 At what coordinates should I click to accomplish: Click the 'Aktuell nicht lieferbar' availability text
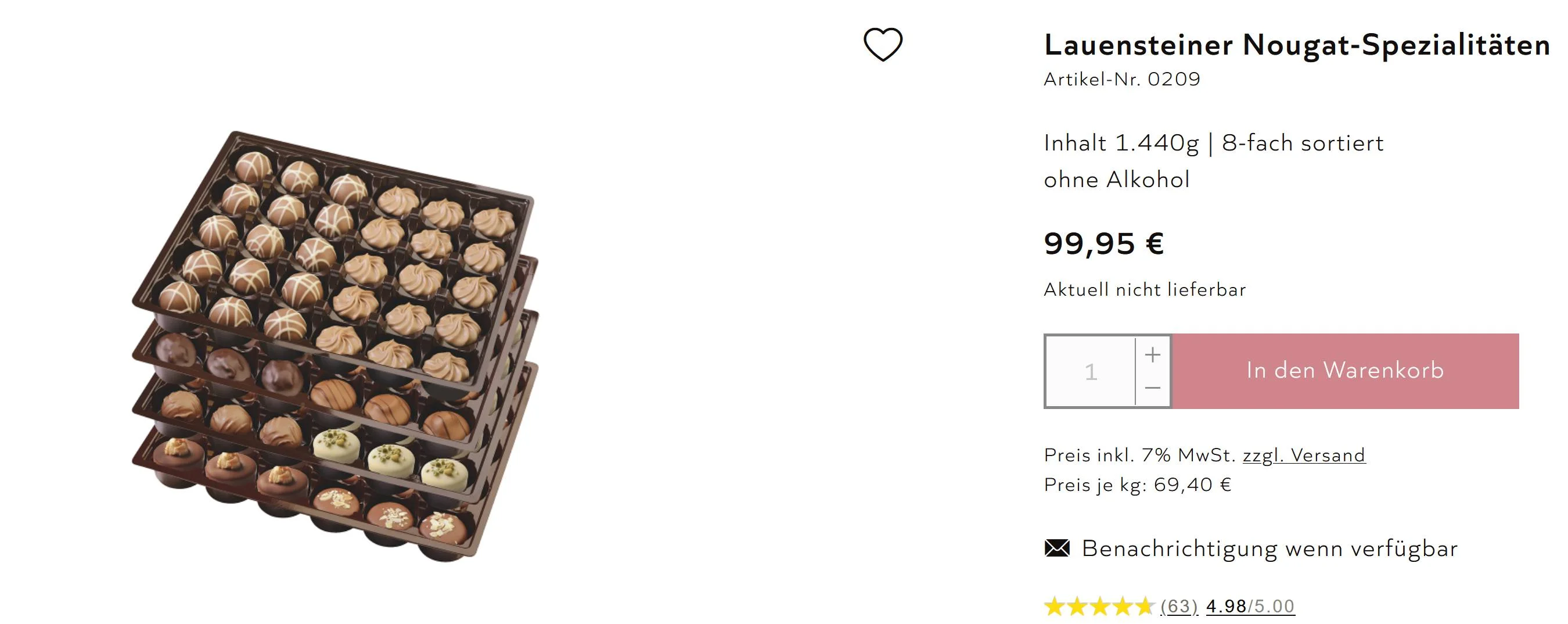click(x=1144, y=289)
